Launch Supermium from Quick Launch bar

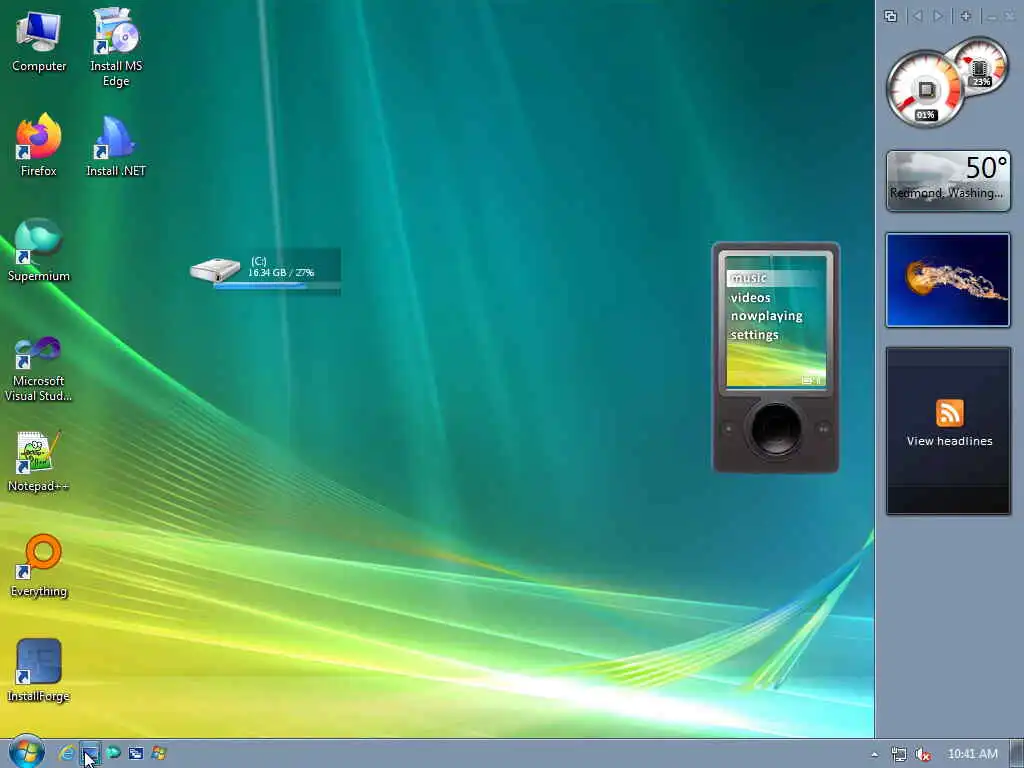[113, 753]
